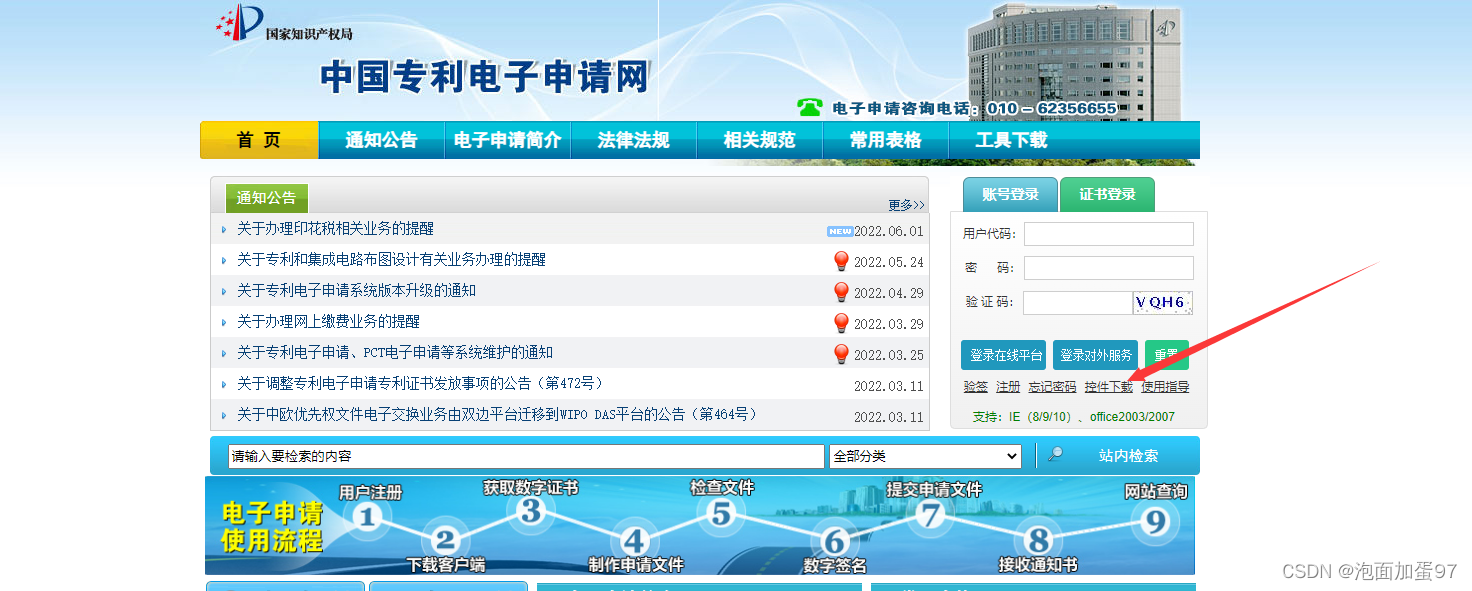Viewport: 1472px width, 591px height.
Task: Open the 相关规范 menu
Action: coord(759,140)
